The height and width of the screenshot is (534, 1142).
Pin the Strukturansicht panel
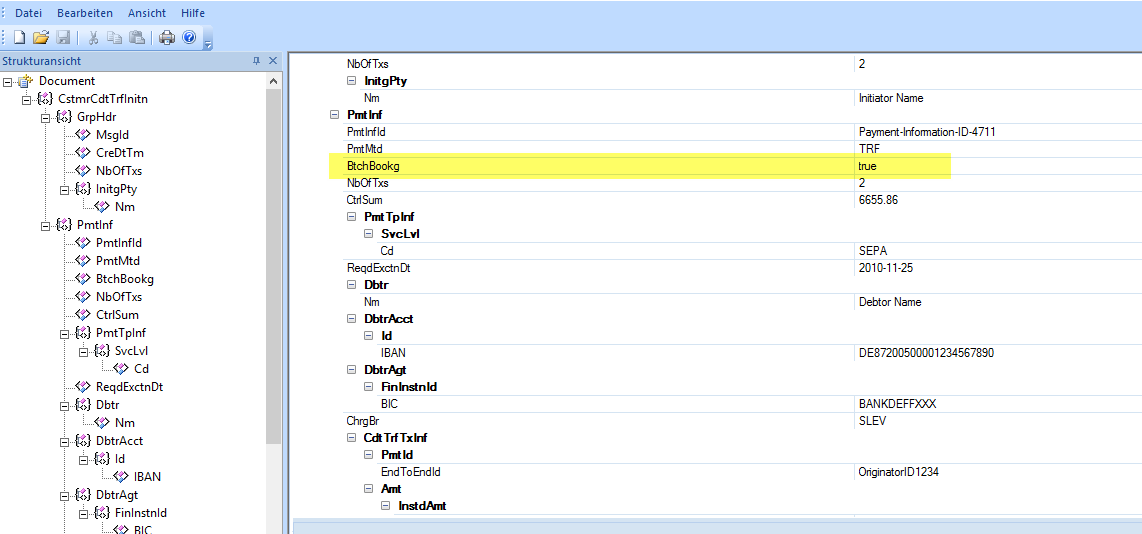256,62
